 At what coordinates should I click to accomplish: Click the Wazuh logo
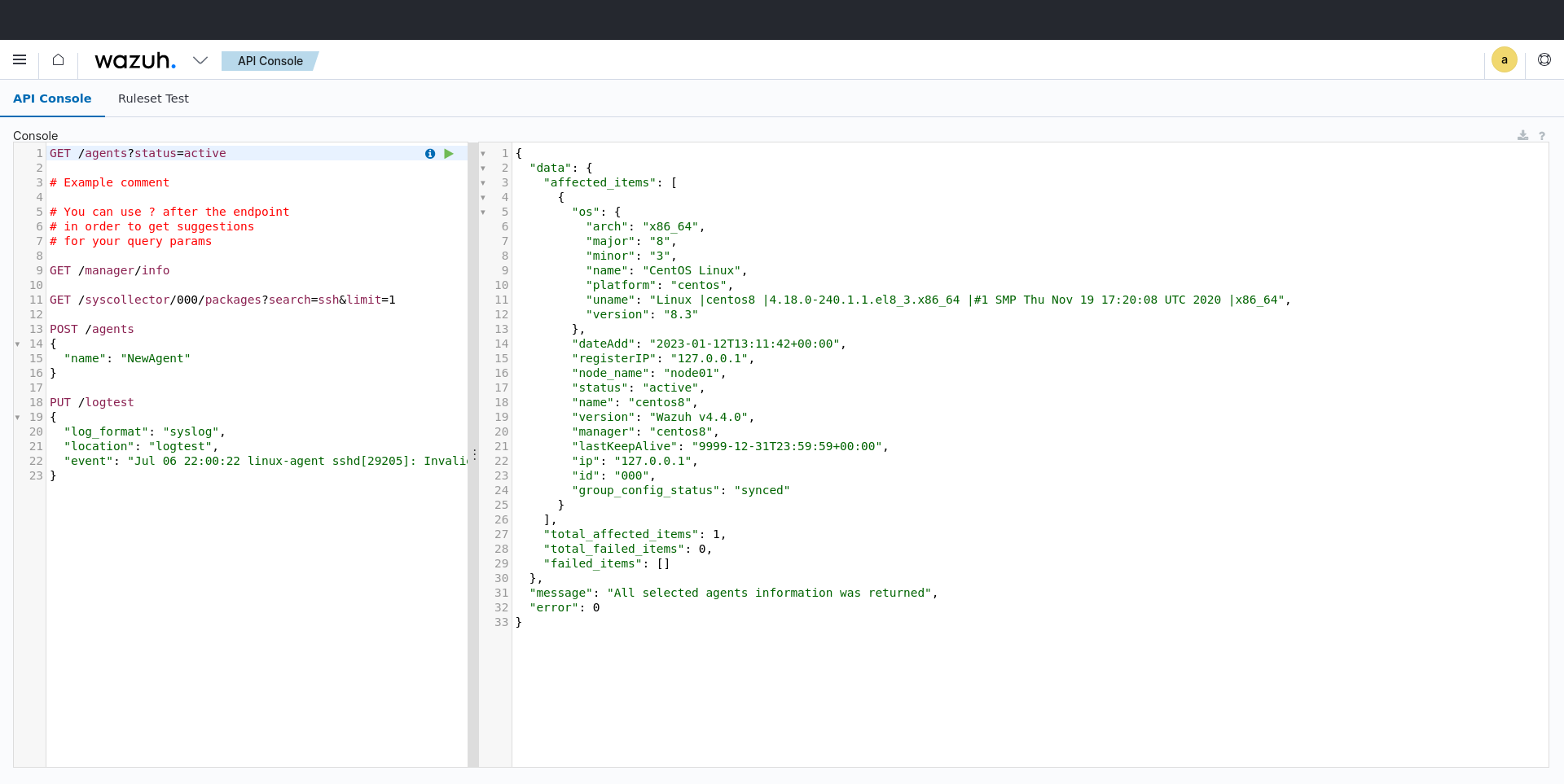[x=135, y=60]
